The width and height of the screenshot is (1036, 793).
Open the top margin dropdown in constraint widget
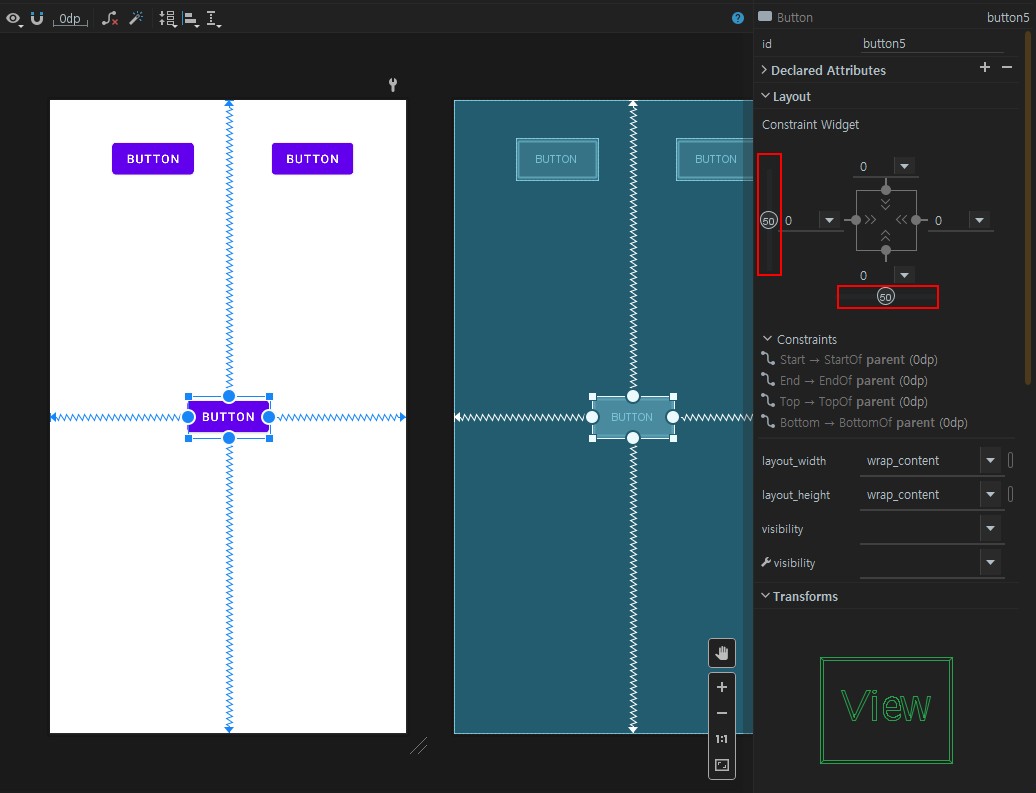coord(905,167)
